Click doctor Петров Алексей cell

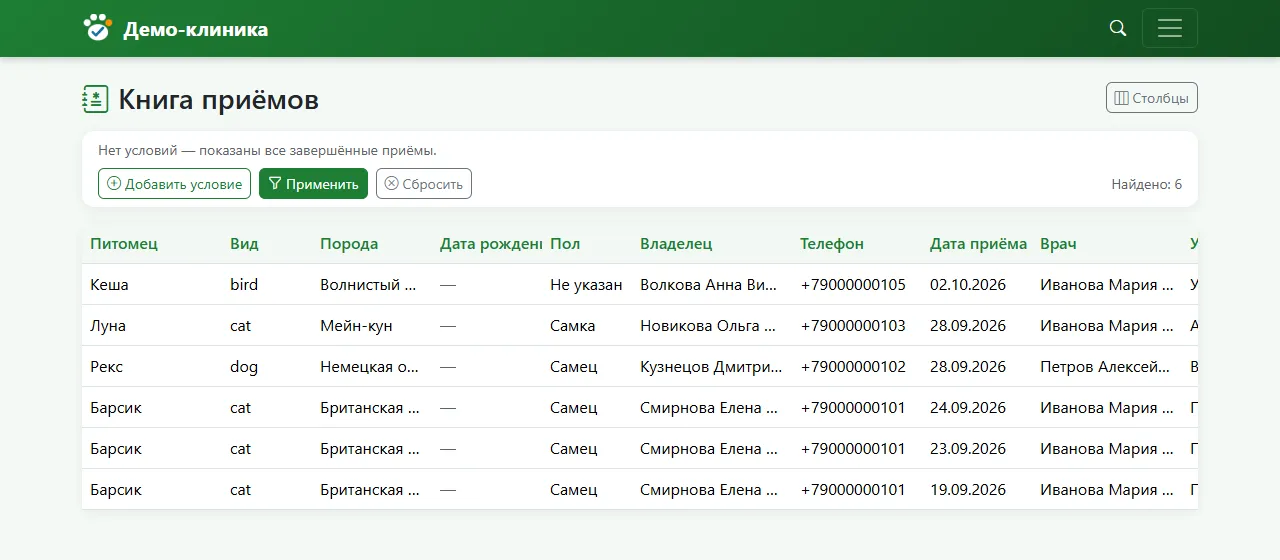1105,367
